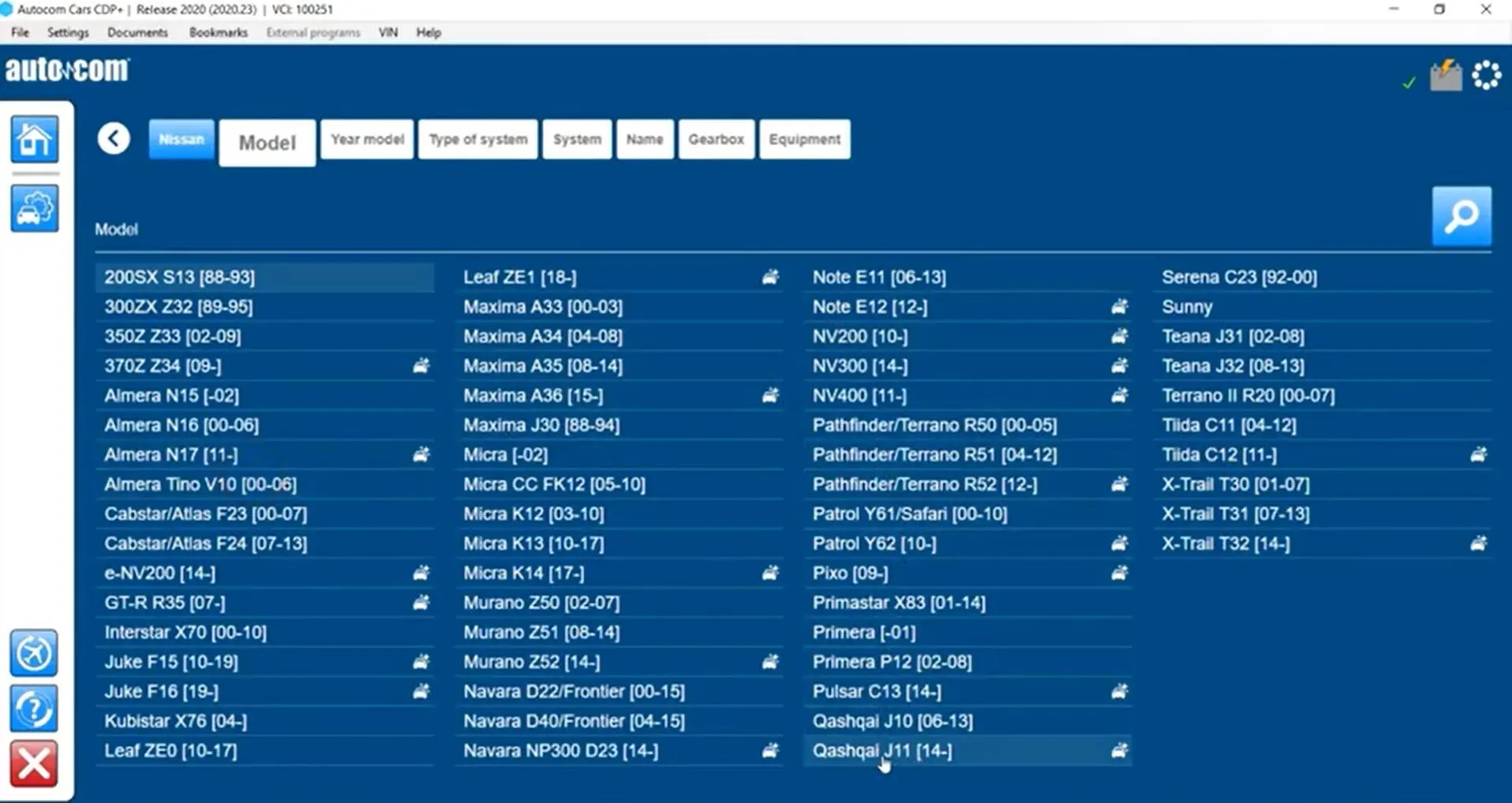The width and height of the screenshot is (1512, 803).
Task: Click the car icon beside Note E12
Action: tap(1119, 307)
